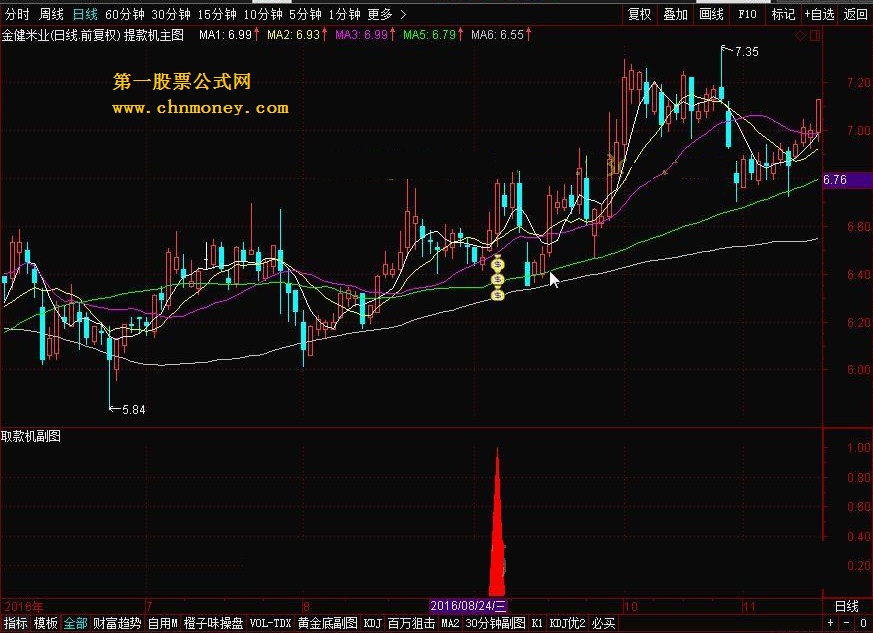873x633 pixels.
Task: Choose the K1 indicator tab
Action: 537,624
